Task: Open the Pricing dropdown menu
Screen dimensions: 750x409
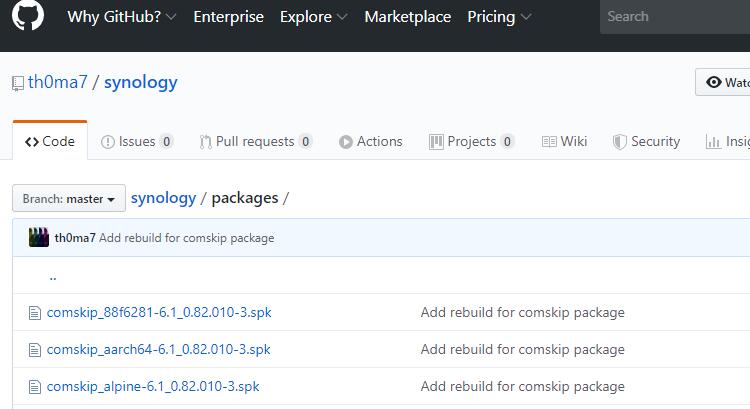Action: [499, 17]
